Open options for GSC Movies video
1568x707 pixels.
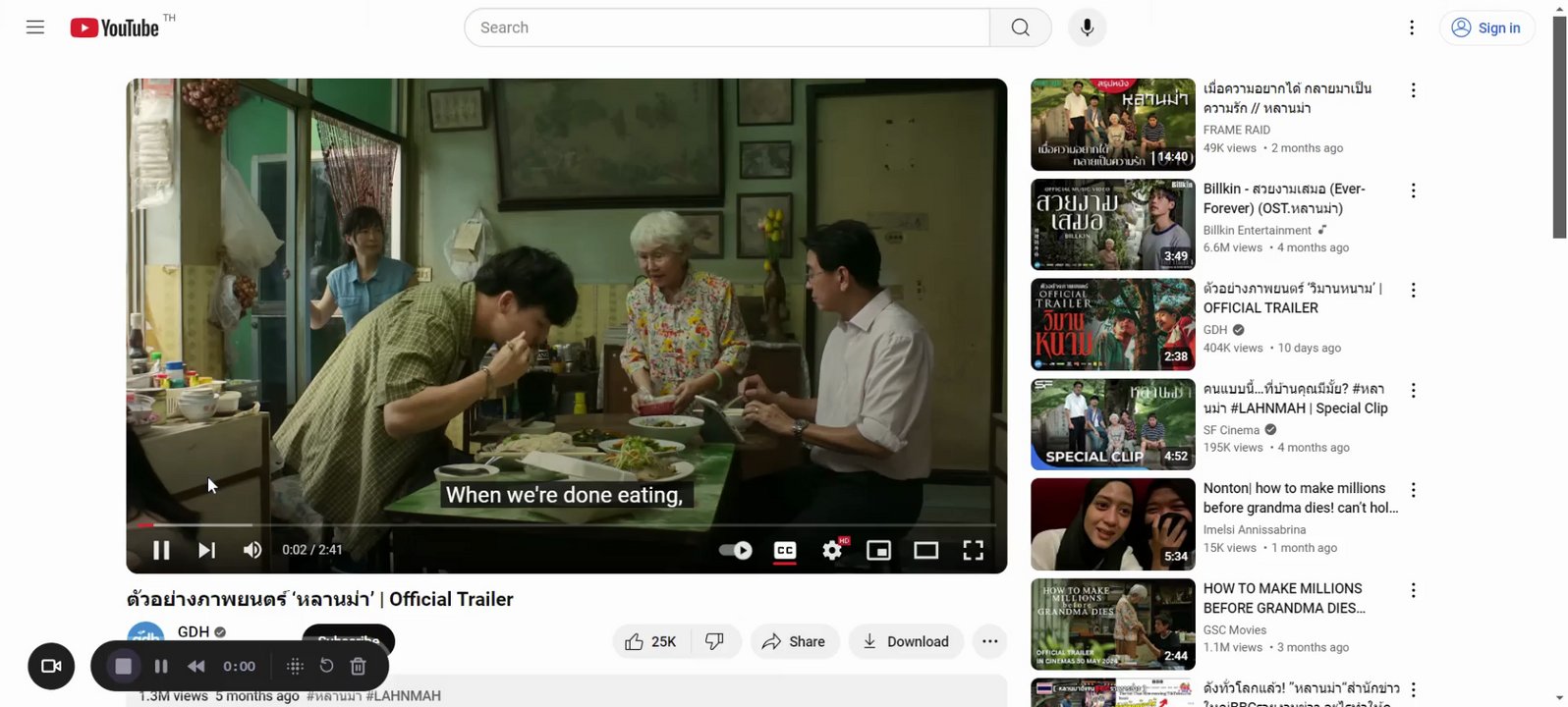(1413, 590)
